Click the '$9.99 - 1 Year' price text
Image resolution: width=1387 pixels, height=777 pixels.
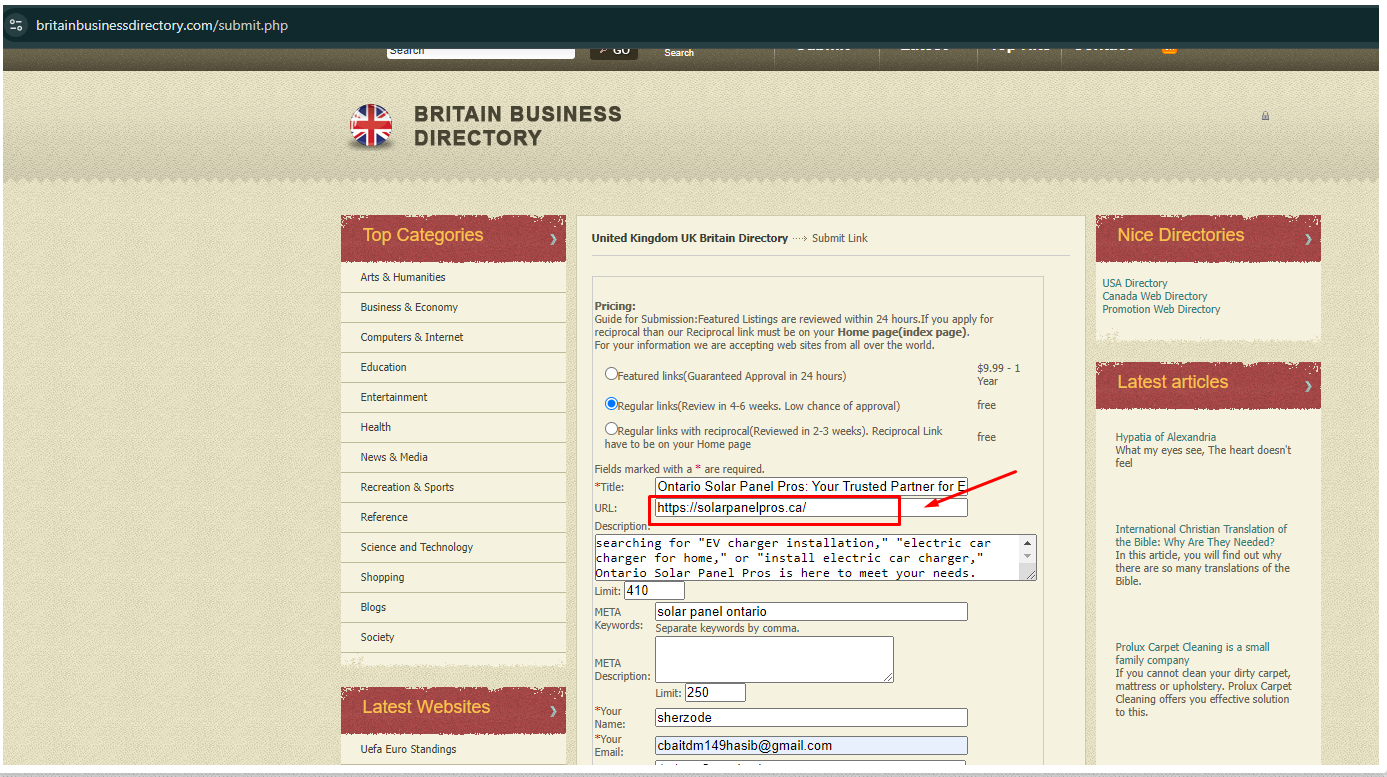tap(999, 374)
